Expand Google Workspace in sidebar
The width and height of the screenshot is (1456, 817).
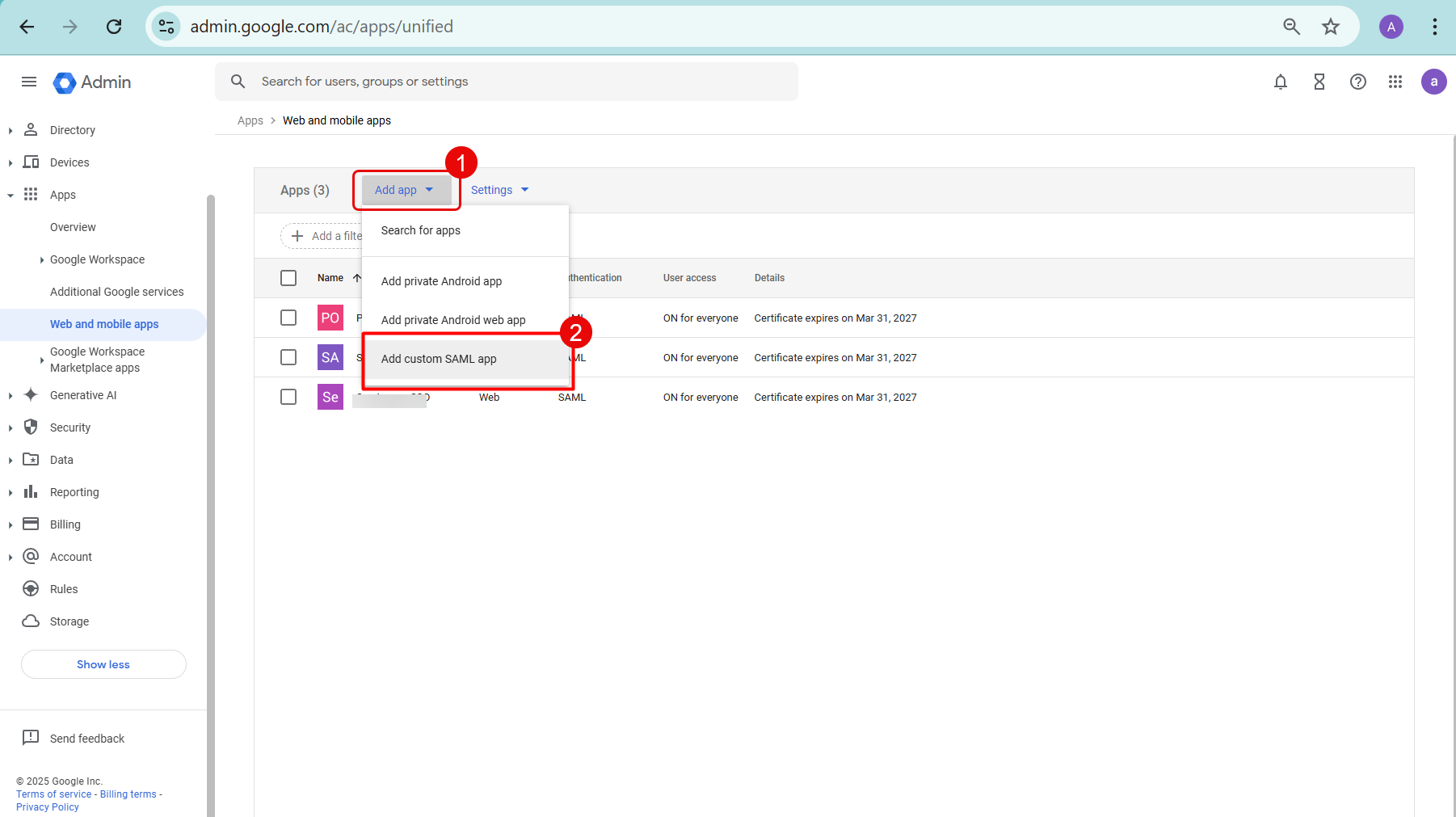(97, 259)
